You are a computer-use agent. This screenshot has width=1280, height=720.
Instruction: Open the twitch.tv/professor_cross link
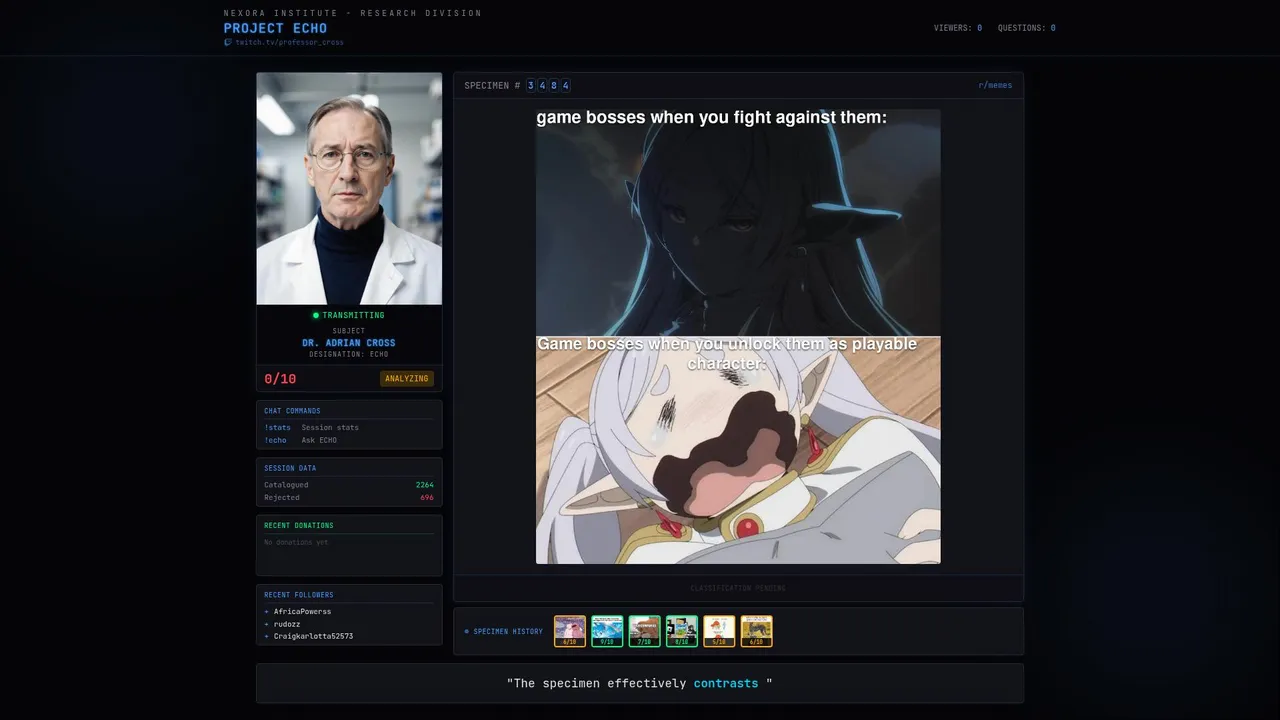289,42
